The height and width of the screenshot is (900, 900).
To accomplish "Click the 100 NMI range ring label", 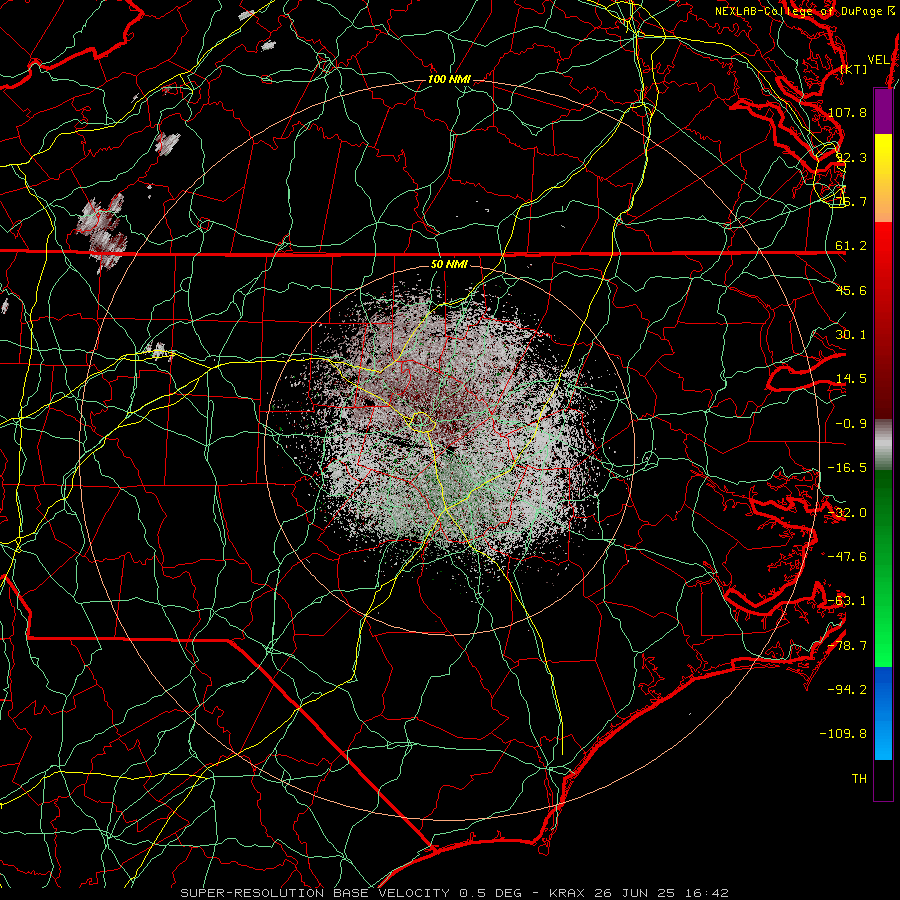I will click(x=449, y=79).
